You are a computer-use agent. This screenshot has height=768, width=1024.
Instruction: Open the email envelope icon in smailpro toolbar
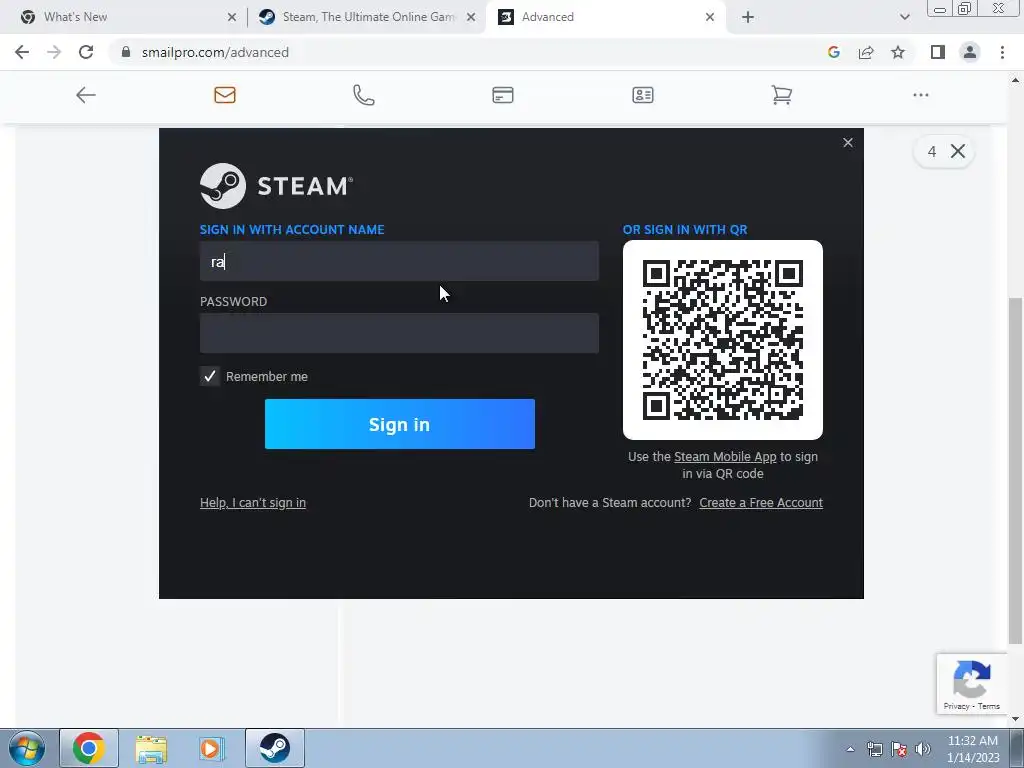coord(225,95)
